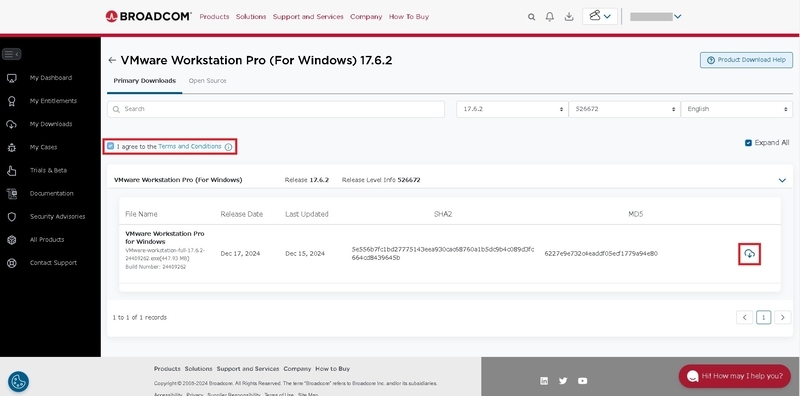Toggle the Expand All checkbox
The height and width of the screenshot is (396, 800).
pyautogui.click(x=748, y=143)
